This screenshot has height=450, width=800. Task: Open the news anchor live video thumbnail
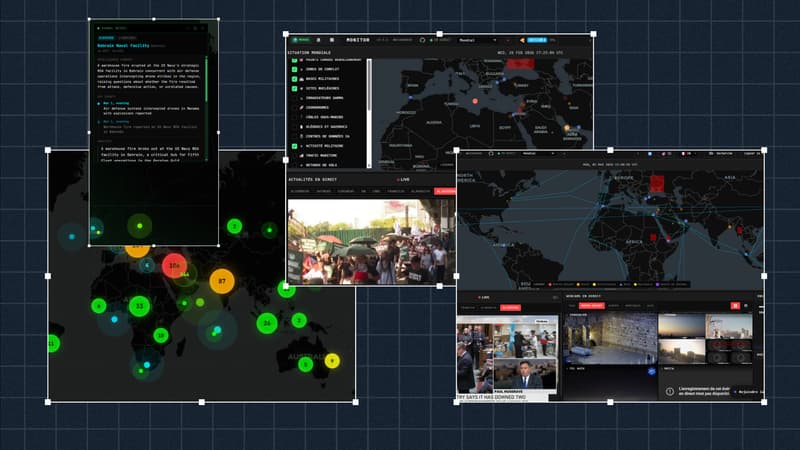pos(526,375)
